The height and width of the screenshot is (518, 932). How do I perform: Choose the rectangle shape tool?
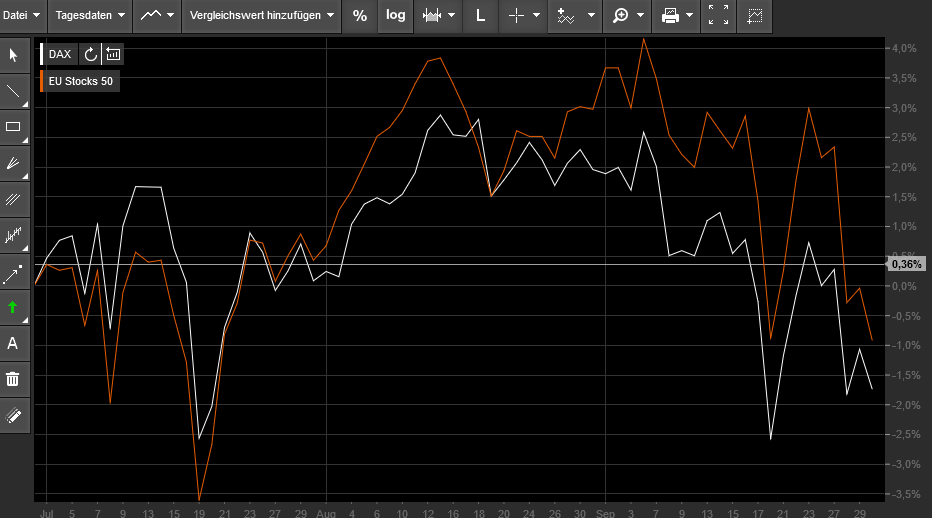(14, 127)
